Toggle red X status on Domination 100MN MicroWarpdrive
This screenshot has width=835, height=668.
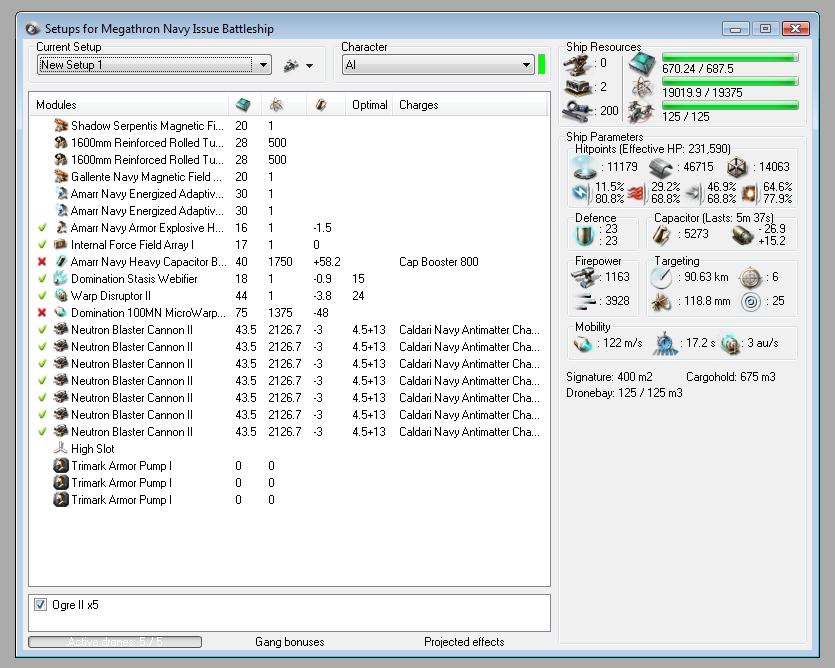pyautogui.click(x=42, y=313)
